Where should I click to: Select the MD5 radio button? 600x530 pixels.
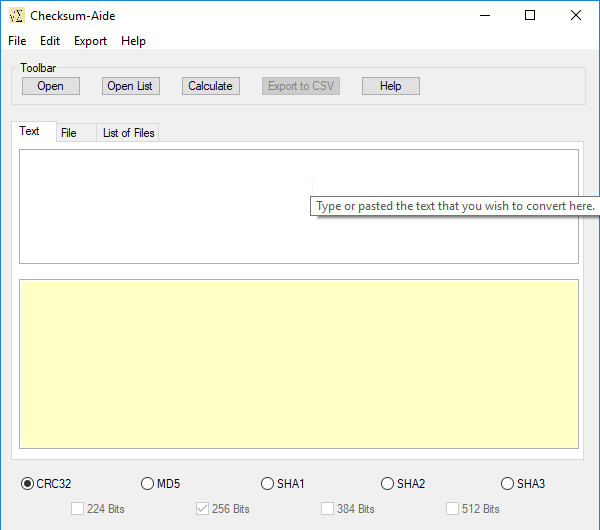160,484
